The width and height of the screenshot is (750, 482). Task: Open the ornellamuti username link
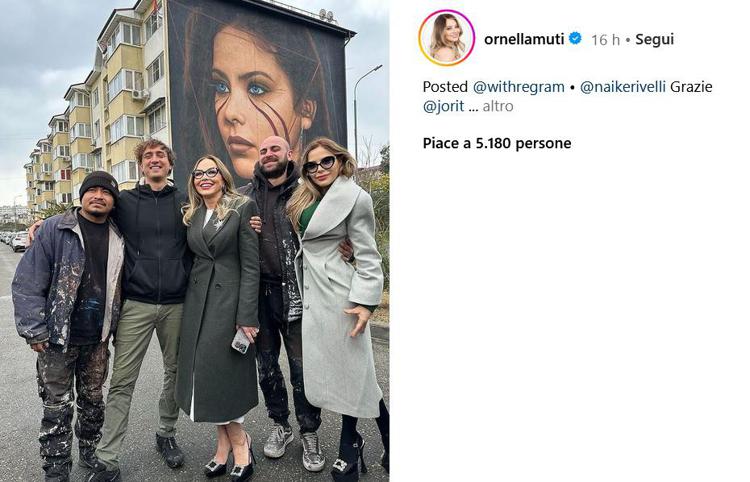[524, 39]
